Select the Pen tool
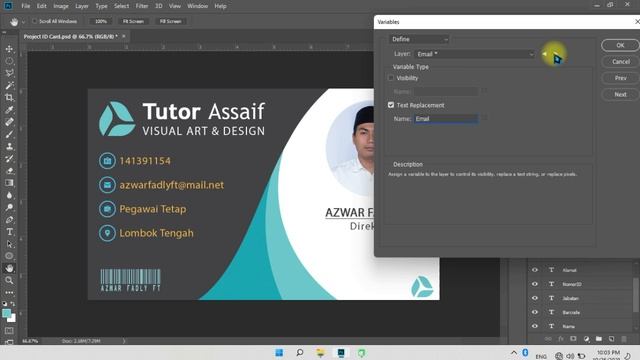The height and width of the screenshot is (360, 640). click(9, 220)
